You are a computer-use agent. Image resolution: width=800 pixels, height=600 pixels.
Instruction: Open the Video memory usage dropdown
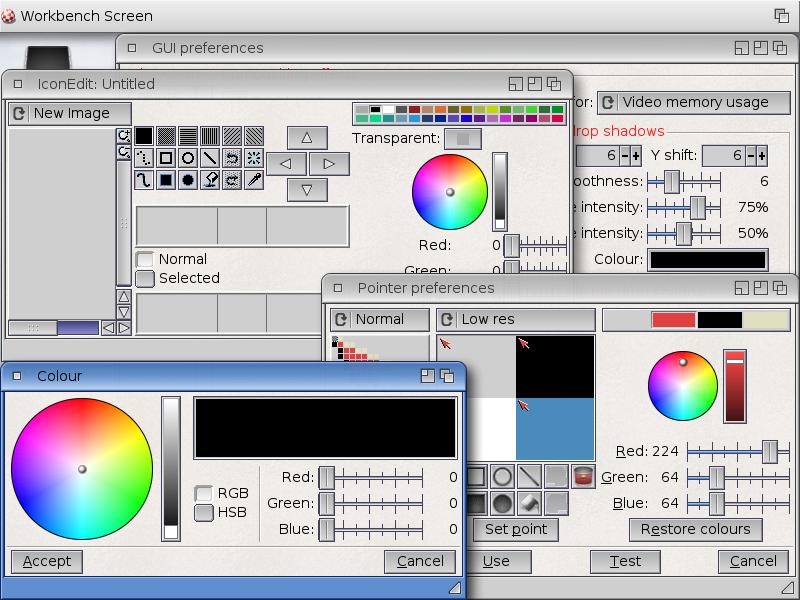693,102
